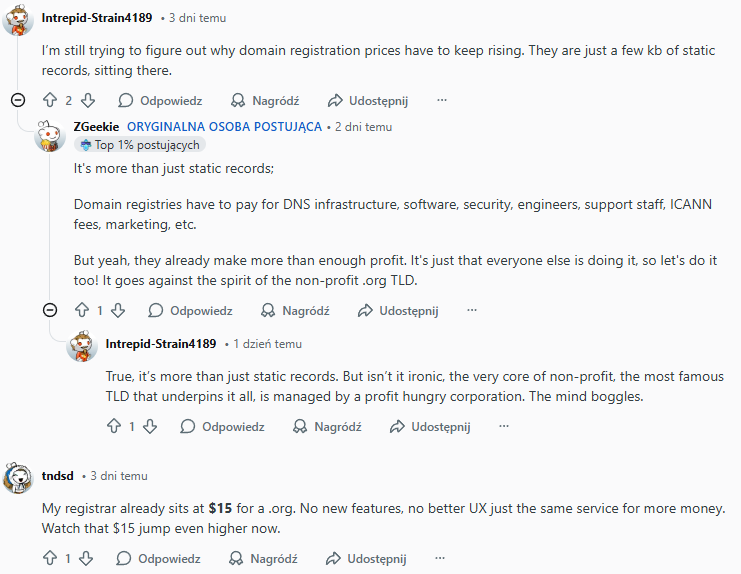
Task: Open tndsd's username profile link
Action: point(58,476)
